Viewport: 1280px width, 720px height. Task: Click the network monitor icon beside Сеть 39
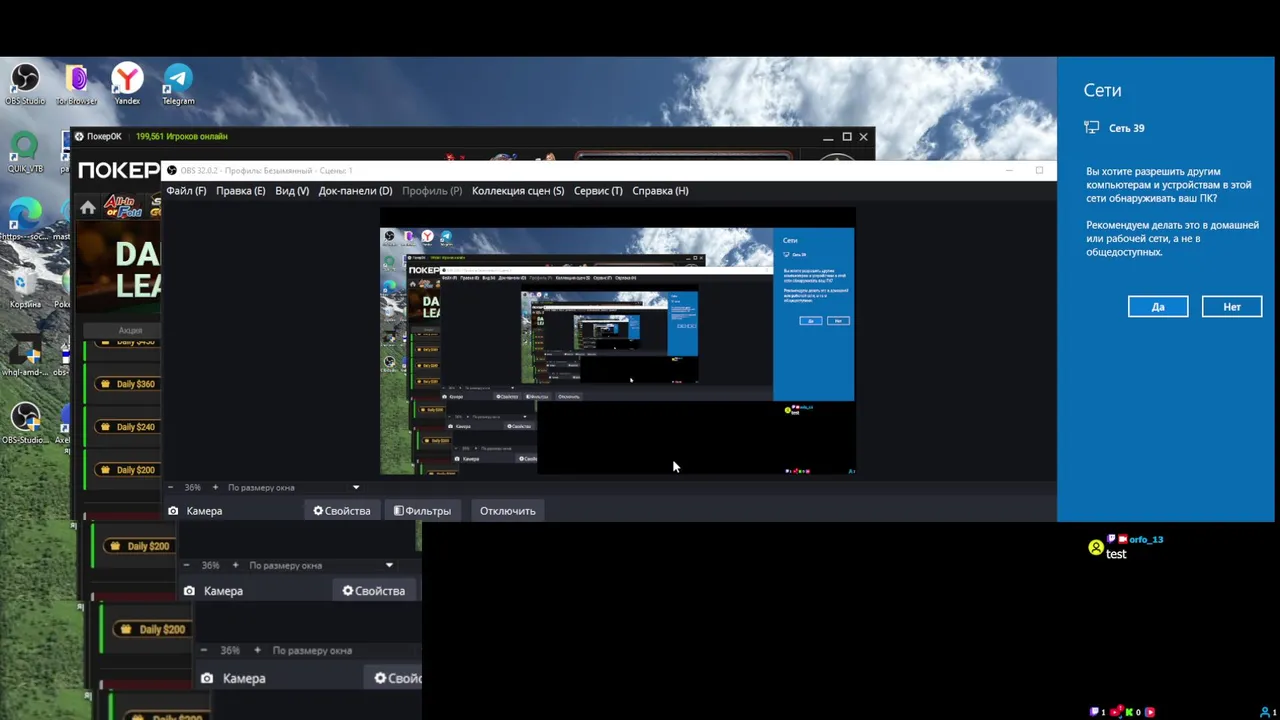(x=1092, y=128)
